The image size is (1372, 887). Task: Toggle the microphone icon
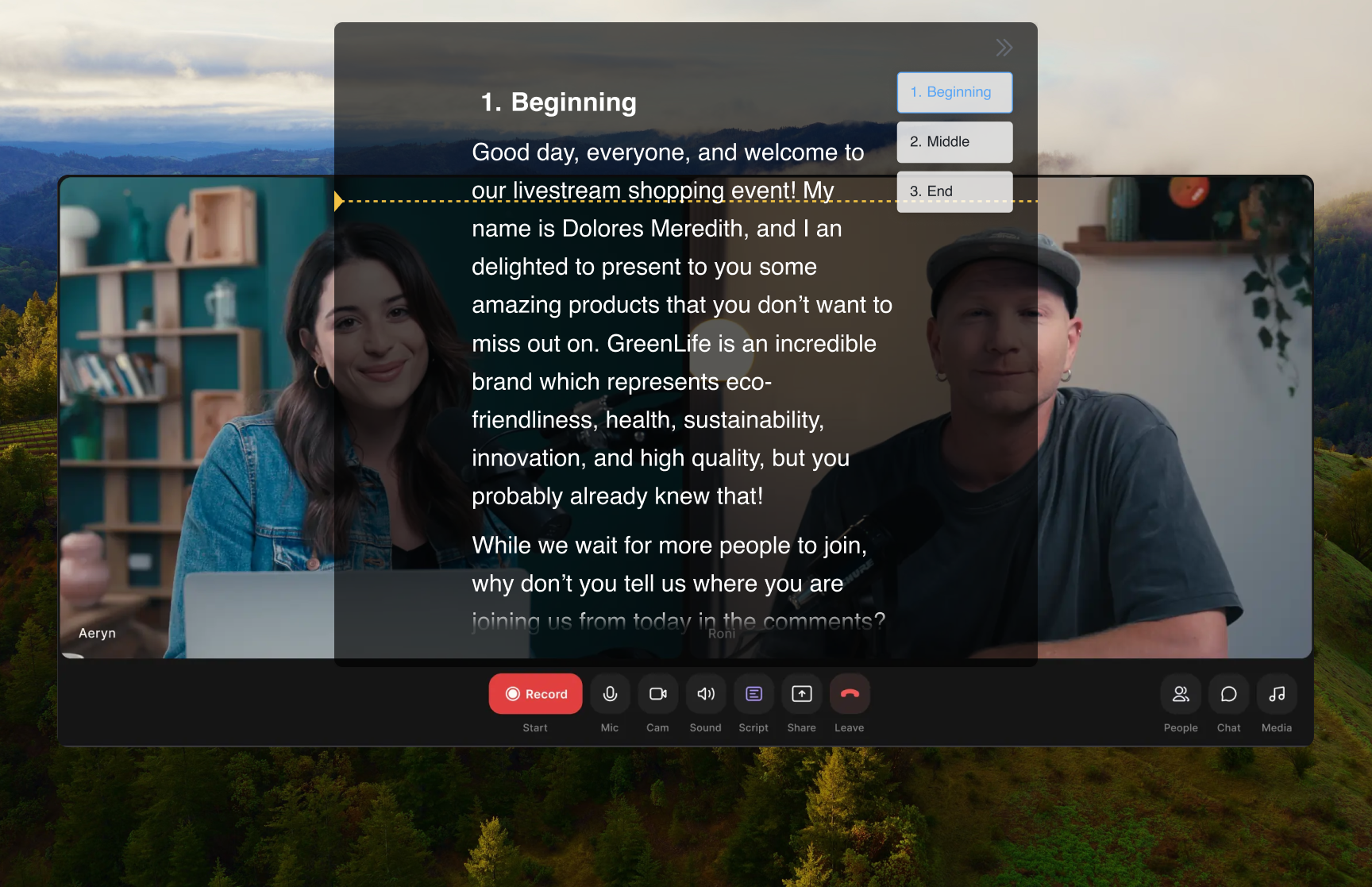tap(610, 694)
